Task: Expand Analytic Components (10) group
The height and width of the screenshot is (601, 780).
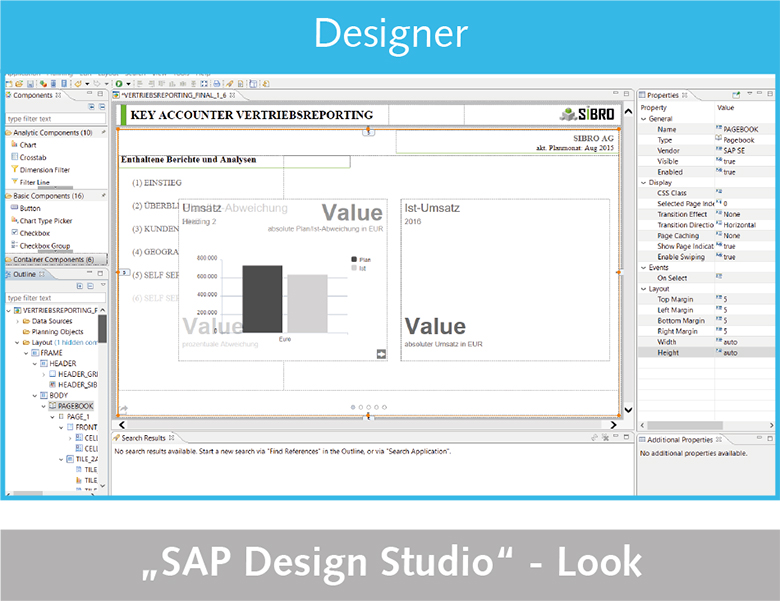Action: pos(56,132)
